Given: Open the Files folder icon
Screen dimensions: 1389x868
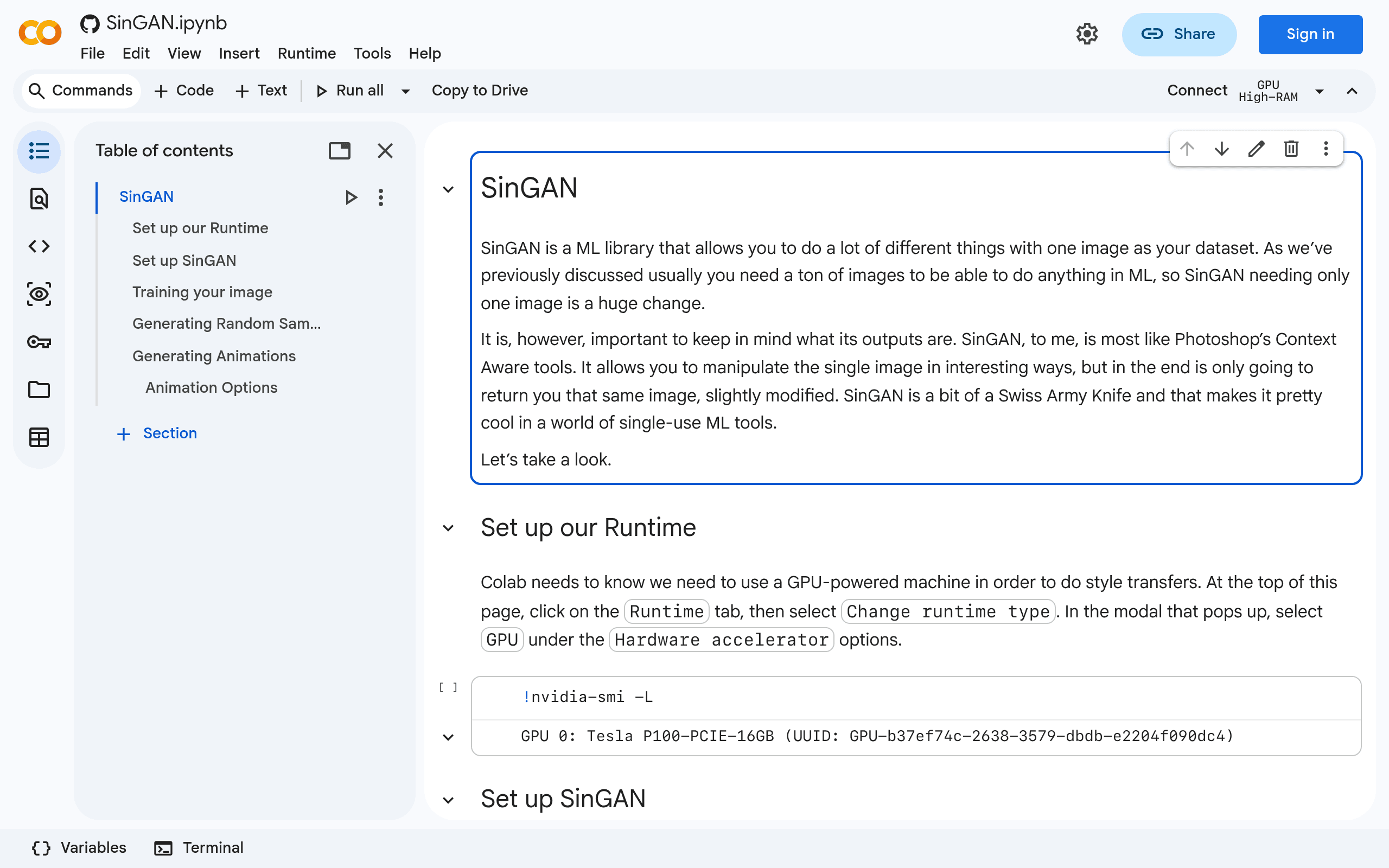Looking at the screenshot, I should click(x=39, y=390).
